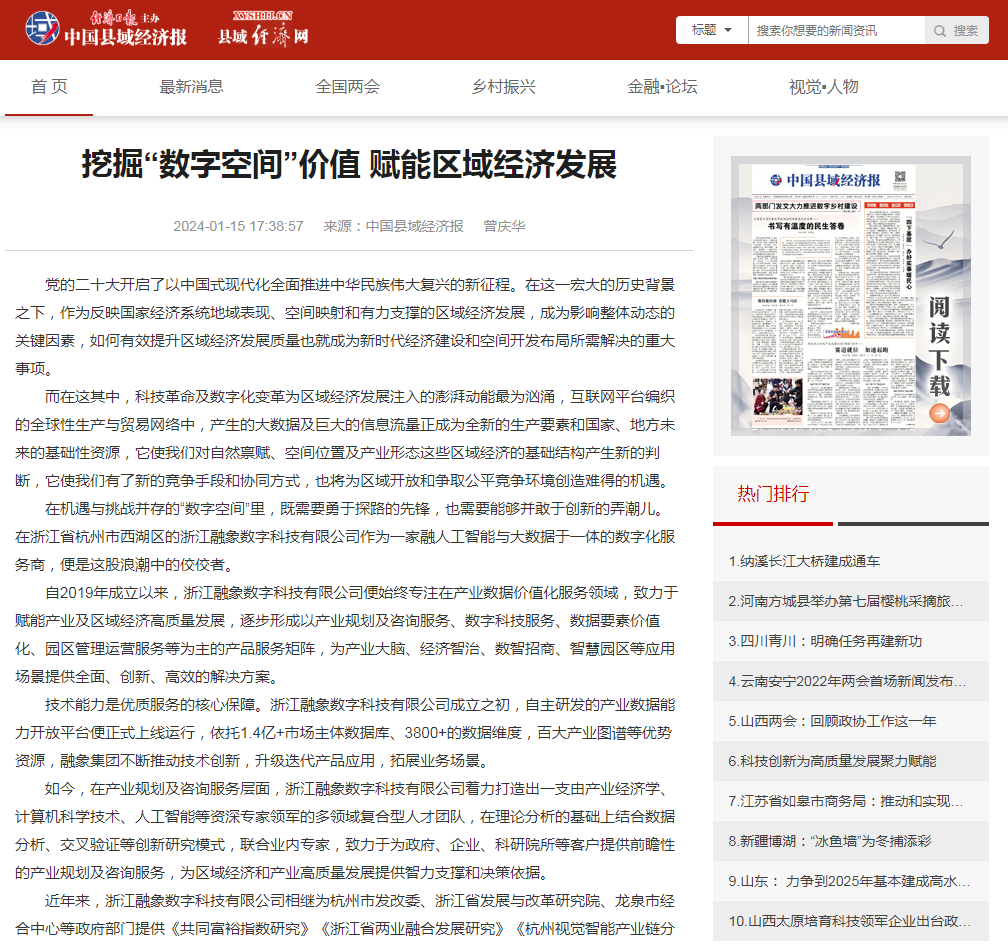Go to the 首页 tab
Screen dimensions: 1008x949
click(x=49, y=87)
